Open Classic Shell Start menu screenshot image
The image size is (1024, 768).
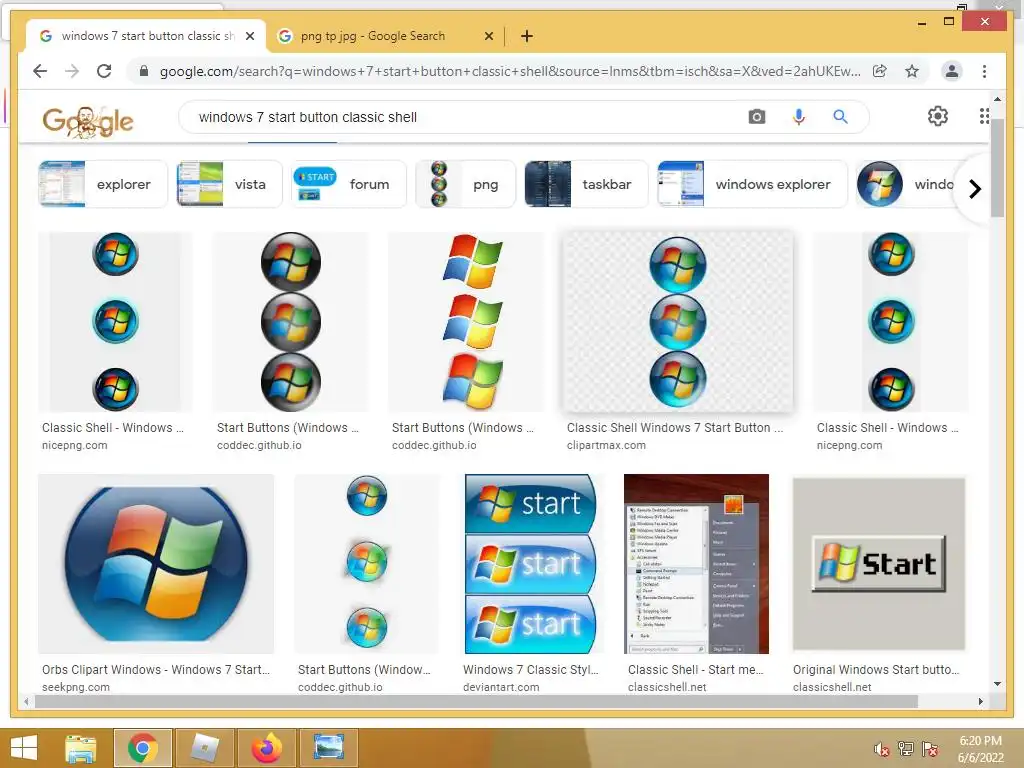pyautogui.click(x=696, y=564)
